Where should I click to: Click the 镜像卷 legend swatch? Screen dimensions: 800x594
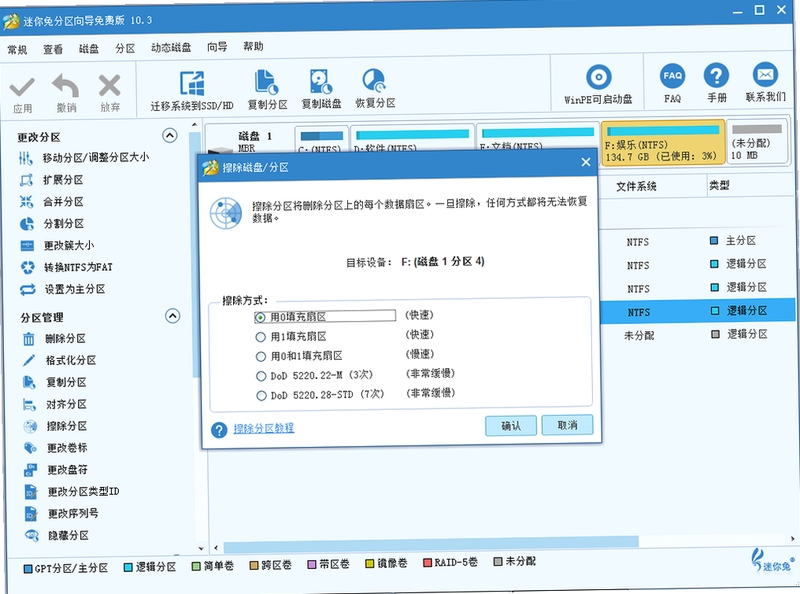[370, 564]
